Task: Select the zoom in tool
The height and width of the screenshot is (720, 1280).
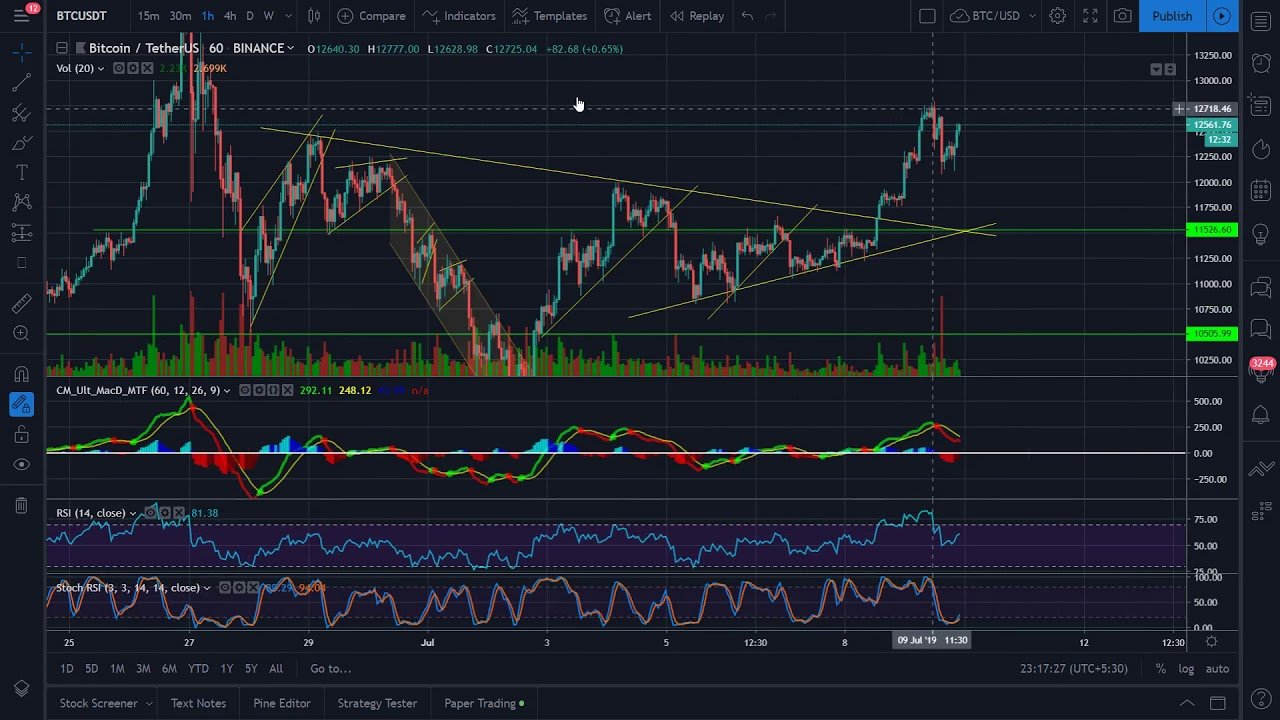Action: pos(21,333)
